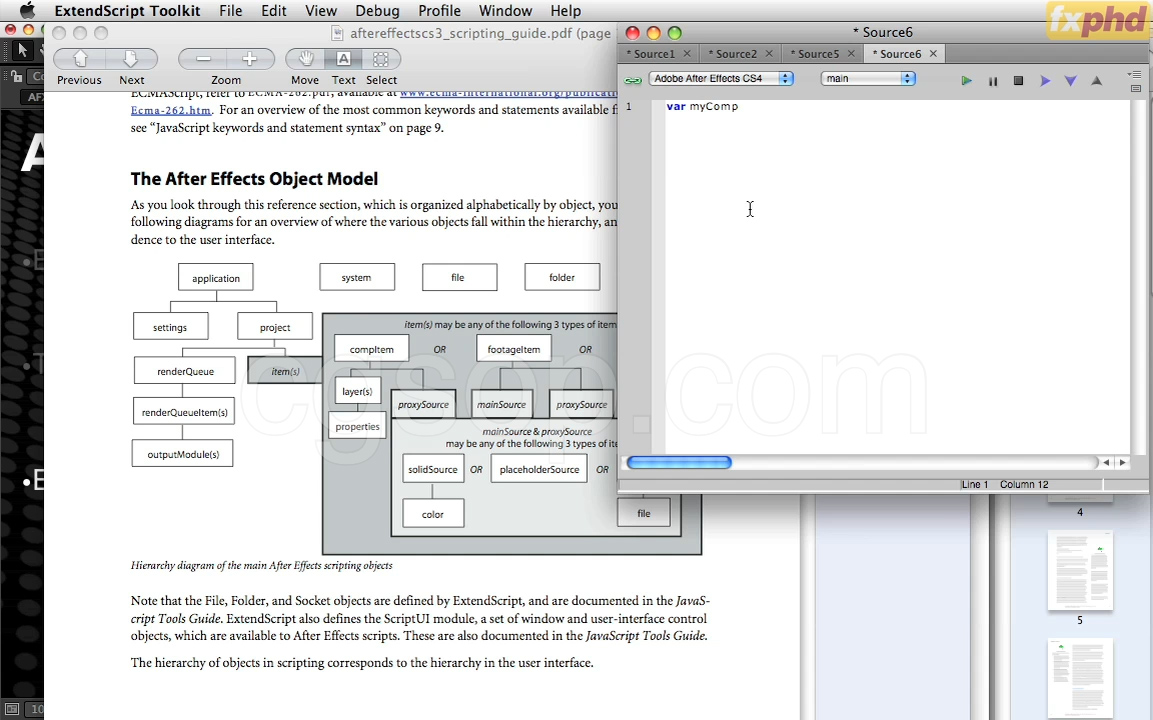Run the script with the green play button

tap(966, 80)
